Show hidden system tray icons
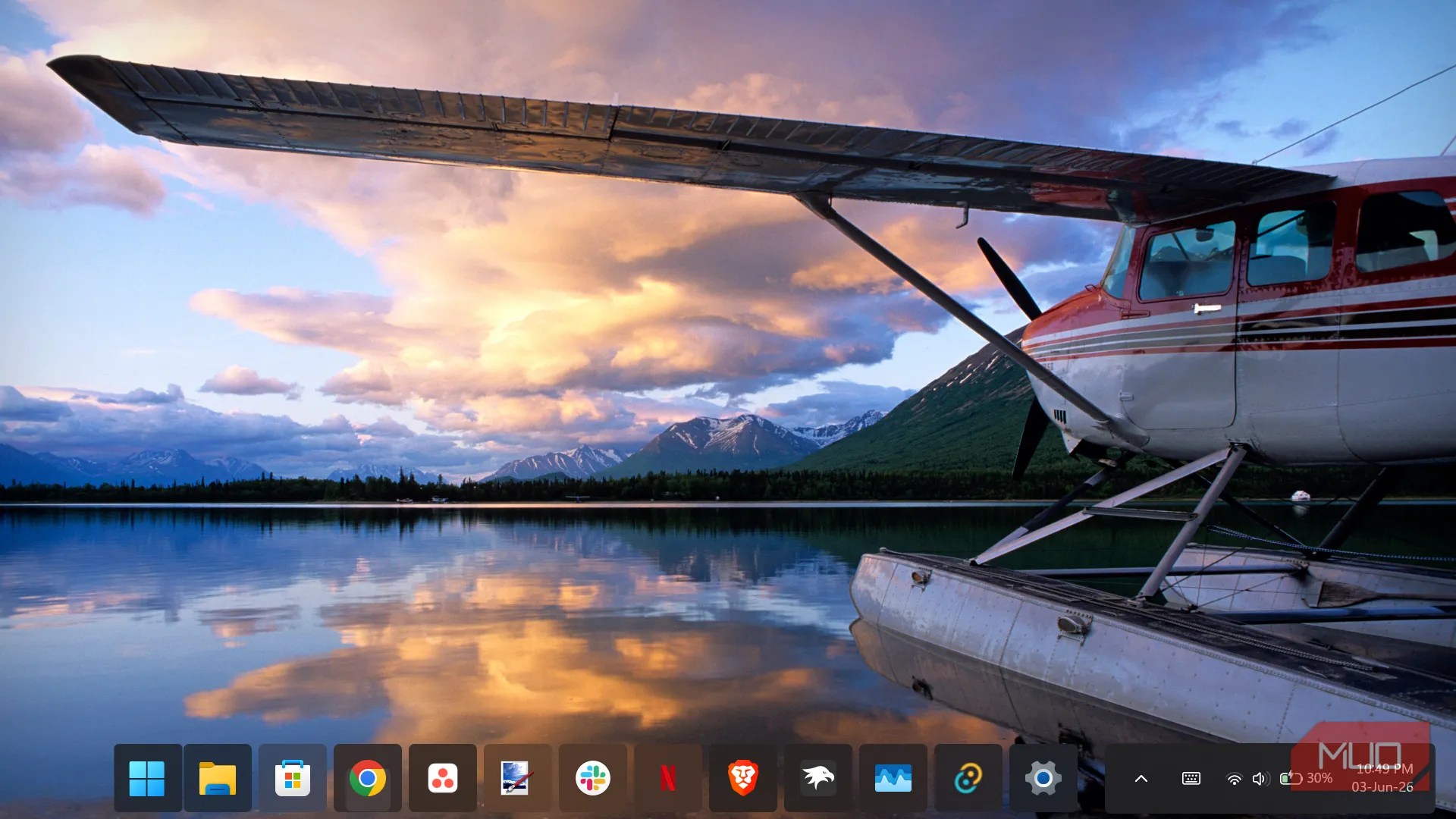1456x819 pixels. [x=1141, y=779]
